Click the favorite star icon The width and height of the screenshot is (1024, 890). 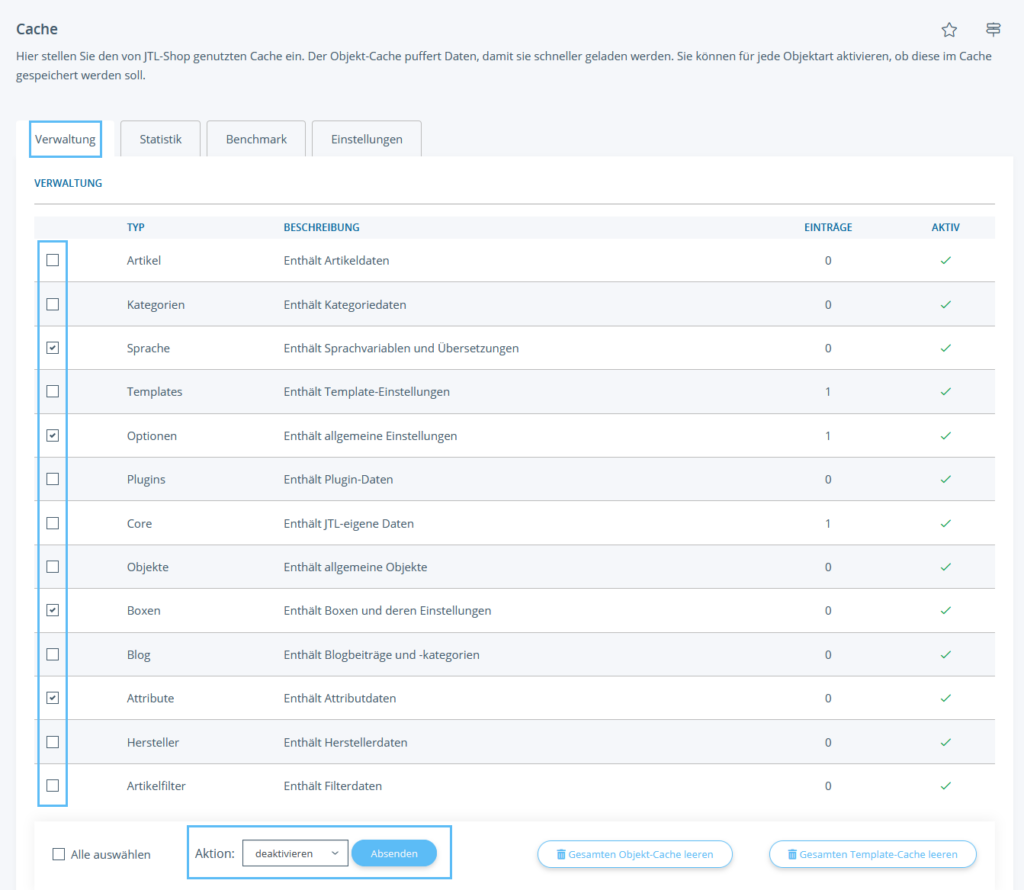pyautogui.click(x=949, y=29)
